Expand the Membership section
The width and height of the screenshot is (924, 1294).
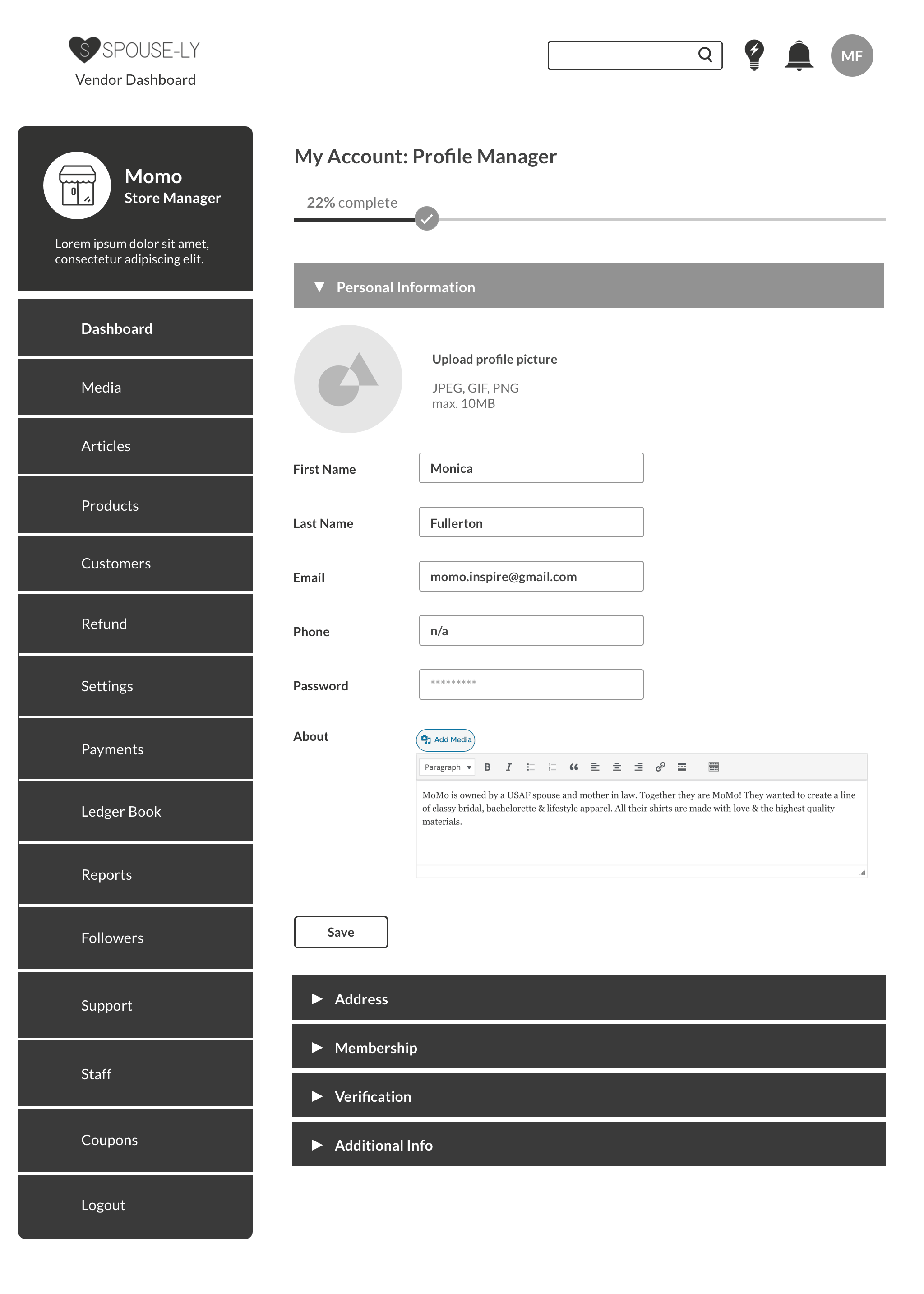[x=589, y=1047]
